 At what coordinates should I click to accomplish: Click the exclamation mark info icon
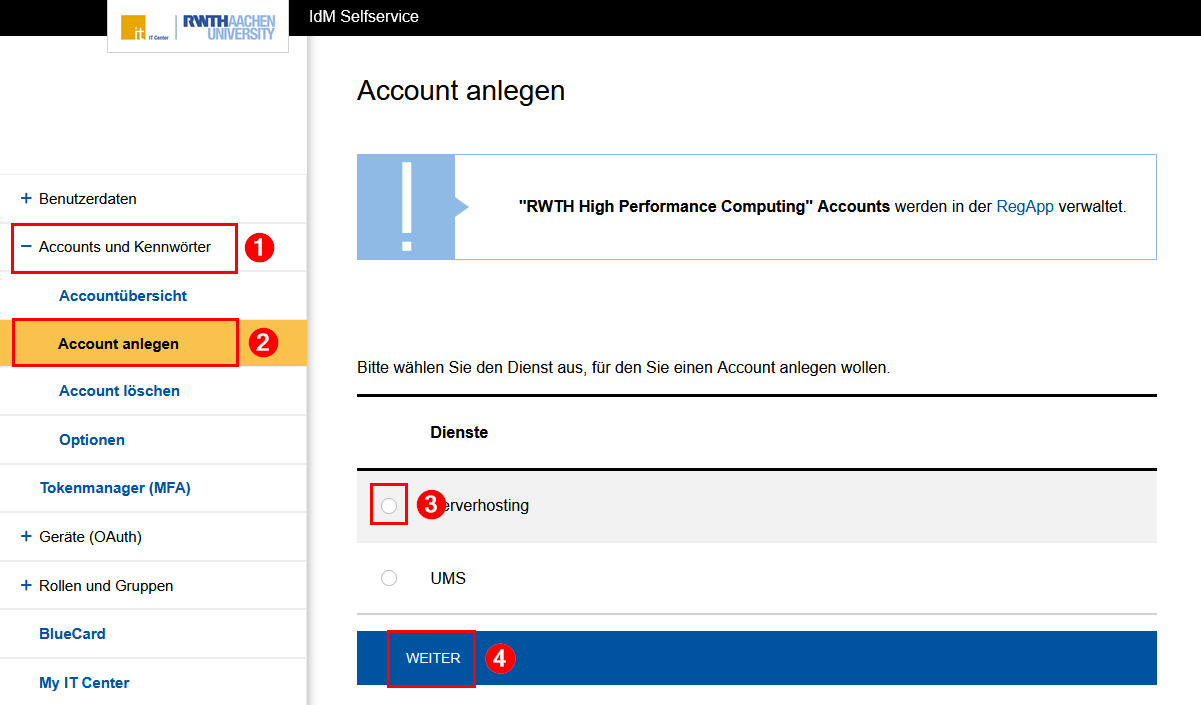coord(406,206)
